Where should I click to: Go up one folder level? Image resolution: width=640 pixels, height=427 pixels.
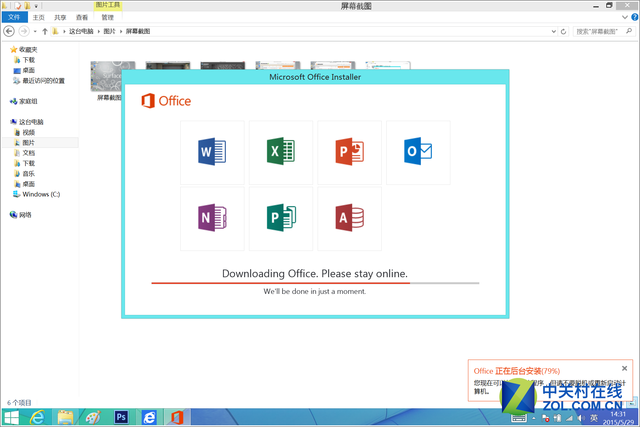(x=45, y=31)
